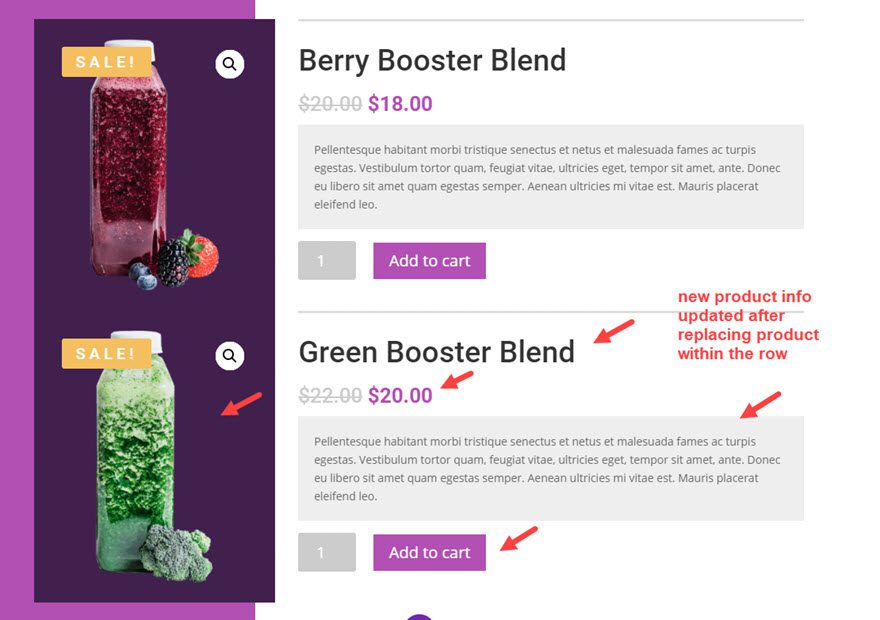Select the Berry Booster Blend description box
Screen dimensions: 880x620
point(550,175)
